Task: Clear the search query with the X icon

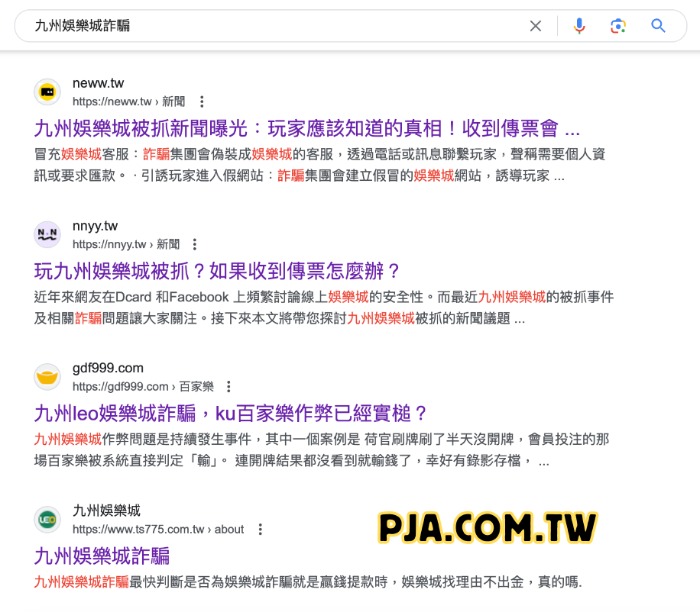Action: coord(535,26)
